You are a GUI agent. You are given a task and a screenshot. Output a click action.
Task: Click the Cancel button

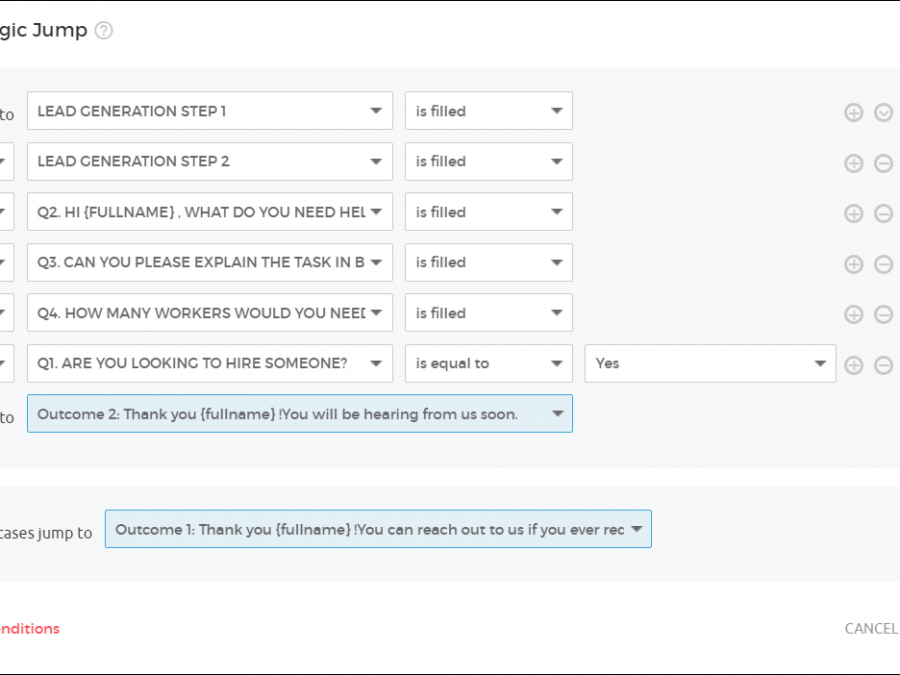pyautogui.click(x=871, y=628)
